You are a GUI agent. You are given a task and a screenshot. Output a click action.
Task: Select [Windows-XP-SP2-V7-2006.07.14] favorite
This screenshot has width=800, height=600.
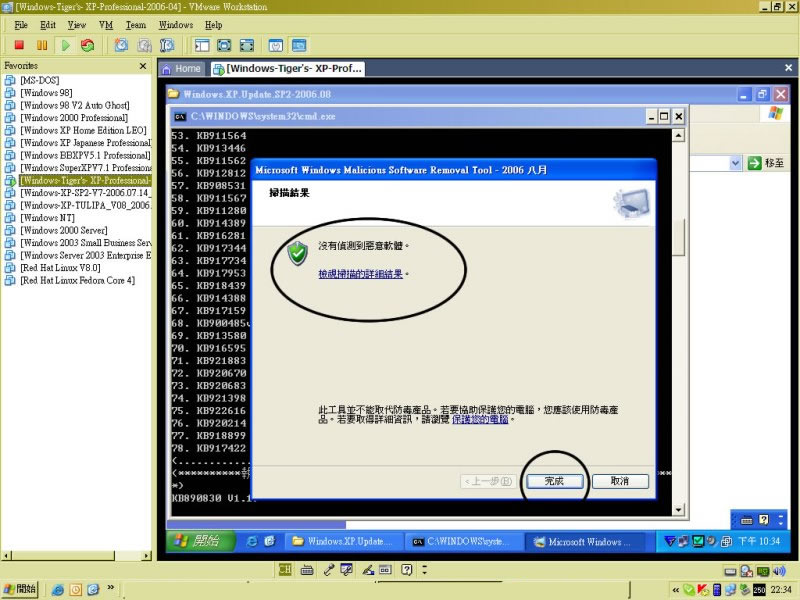point(85,193)
